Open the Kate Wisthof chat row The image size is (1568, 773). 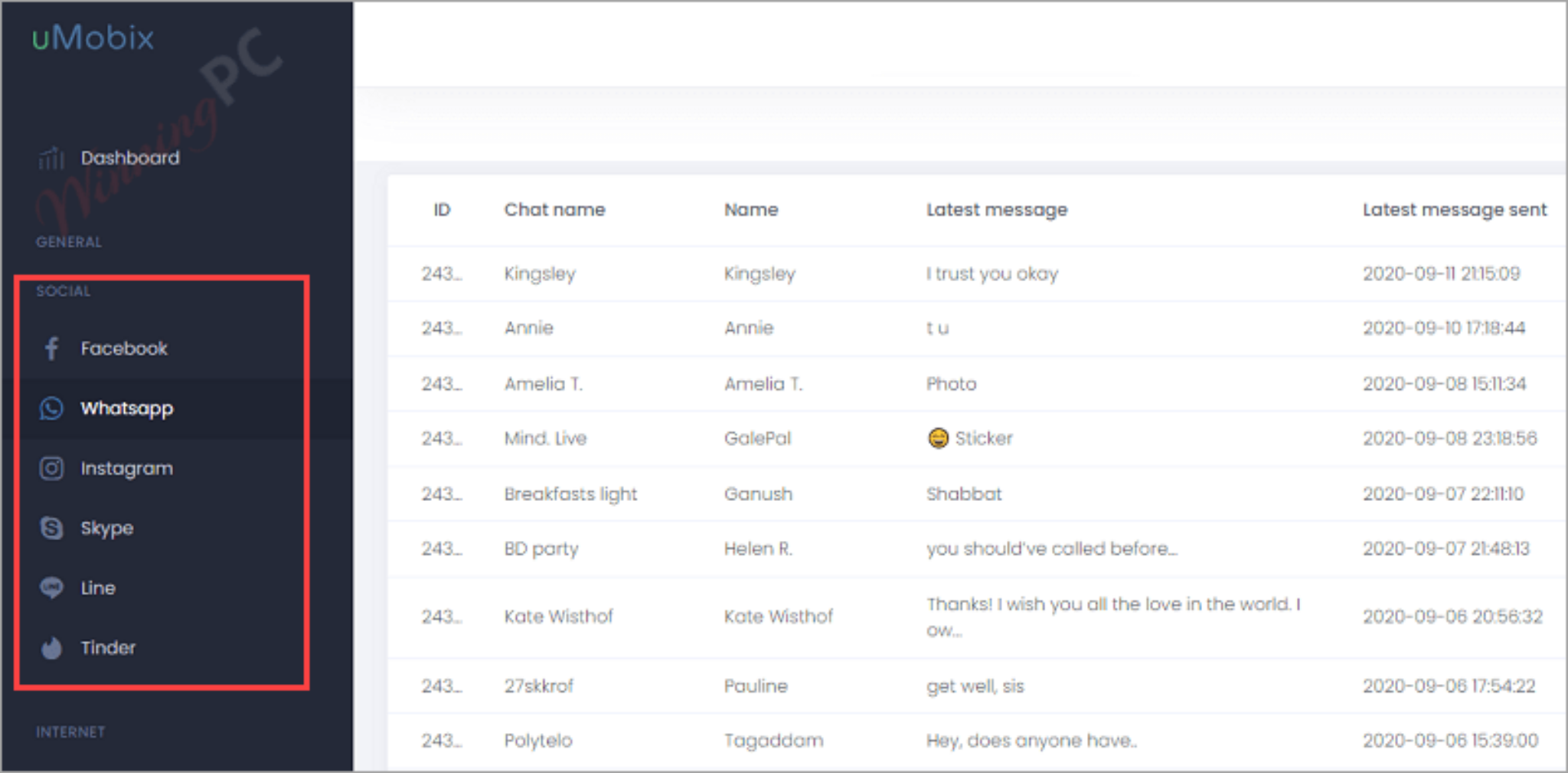pos(976,617)
